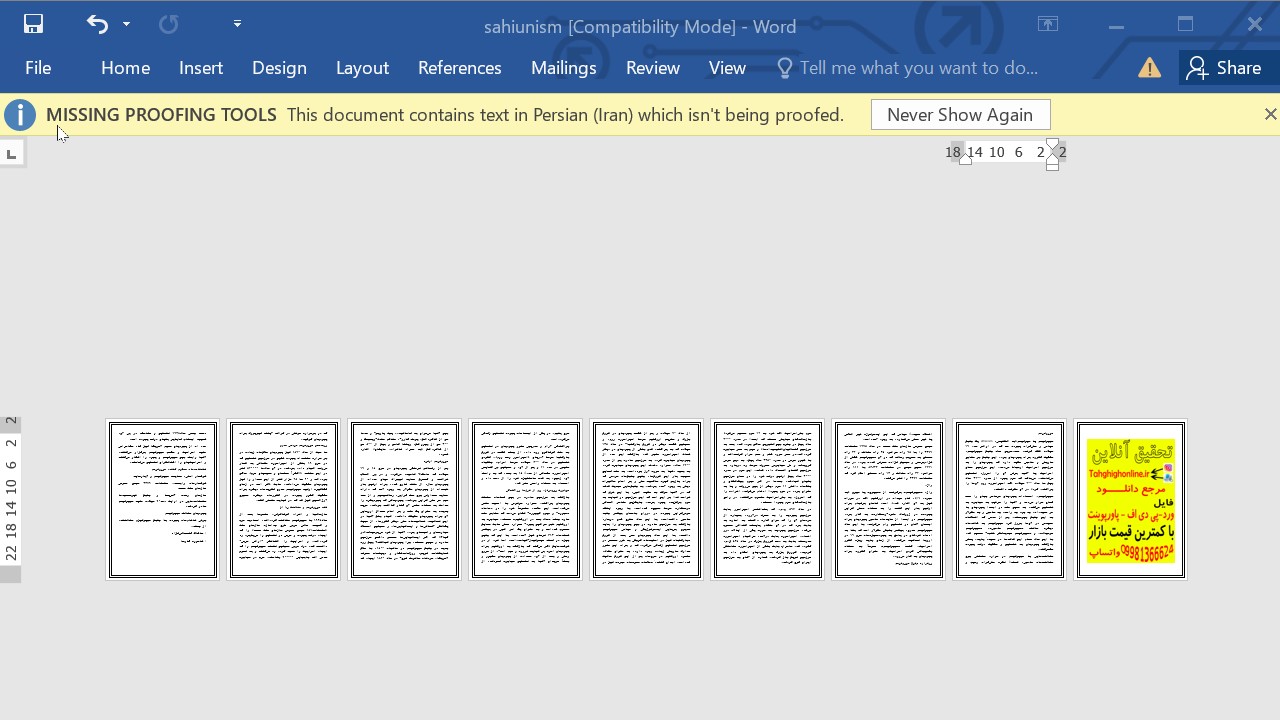Click the yellow warning triangle icon
The image size is (1280, 720).
click(1149, 68)
